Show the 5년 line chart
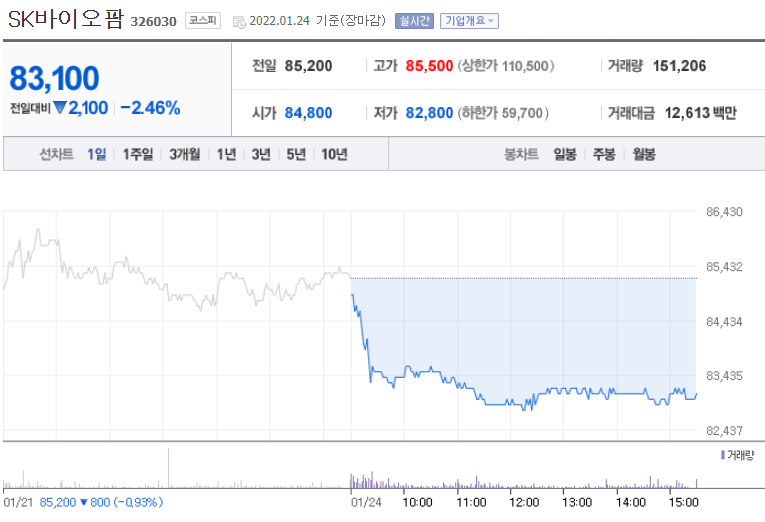765x522 pixels. [x=296, y=154]
